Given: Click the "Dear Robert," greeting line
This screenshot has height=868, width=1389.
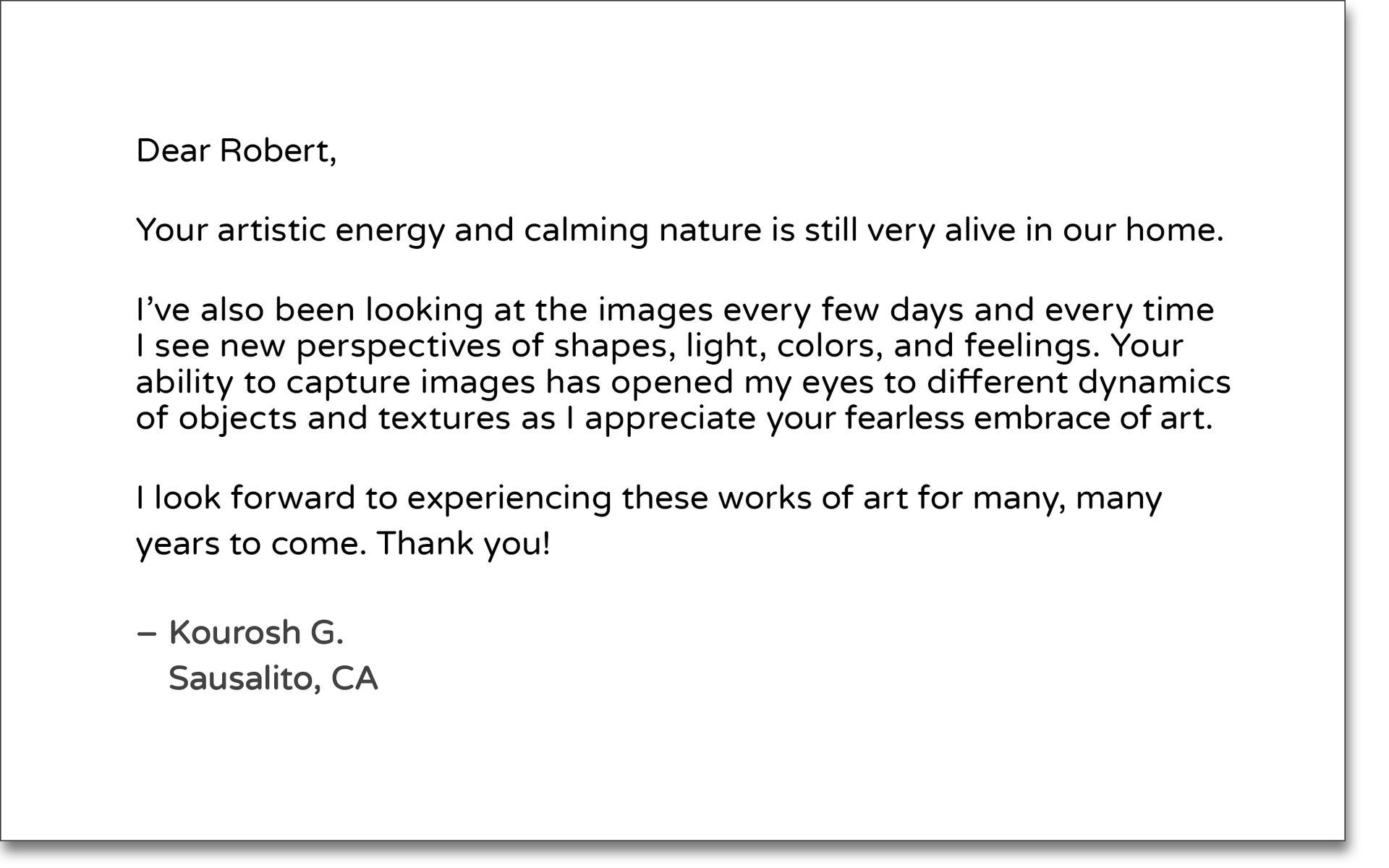Looking at the screenshot, I should coord(236,150).
